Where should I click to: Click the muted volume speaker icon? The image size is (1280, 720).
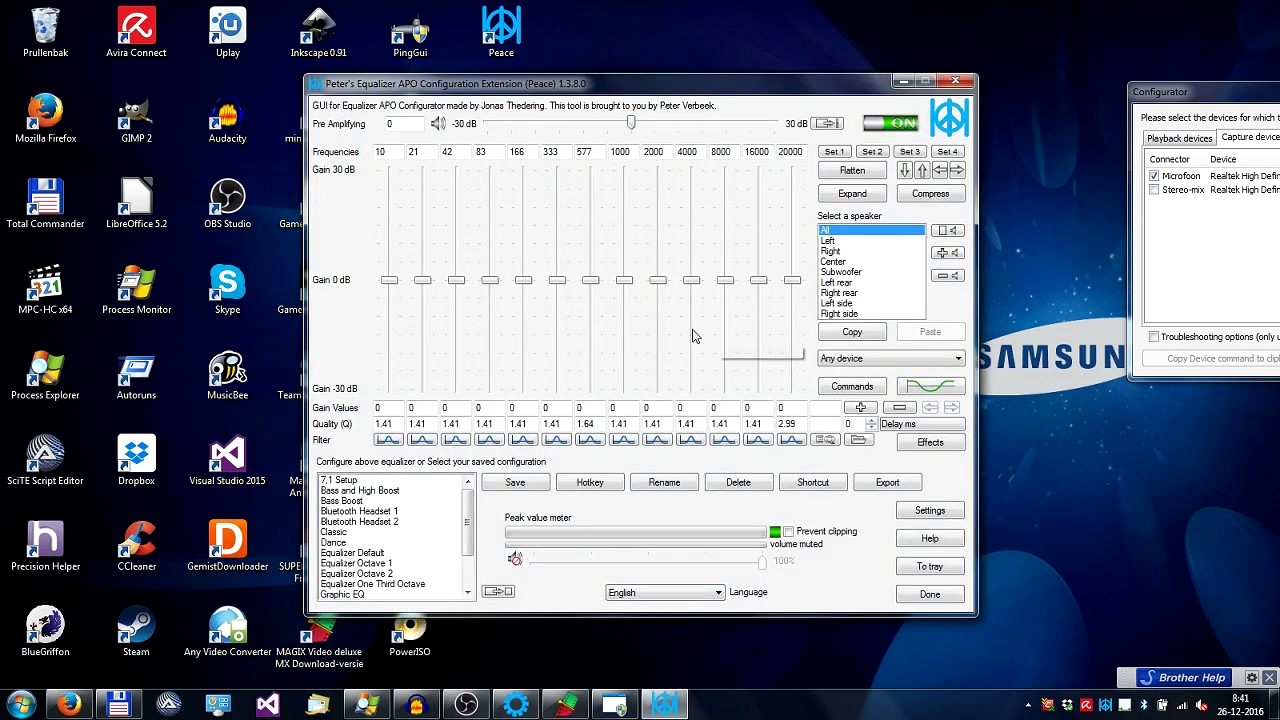tap(515, 560)
